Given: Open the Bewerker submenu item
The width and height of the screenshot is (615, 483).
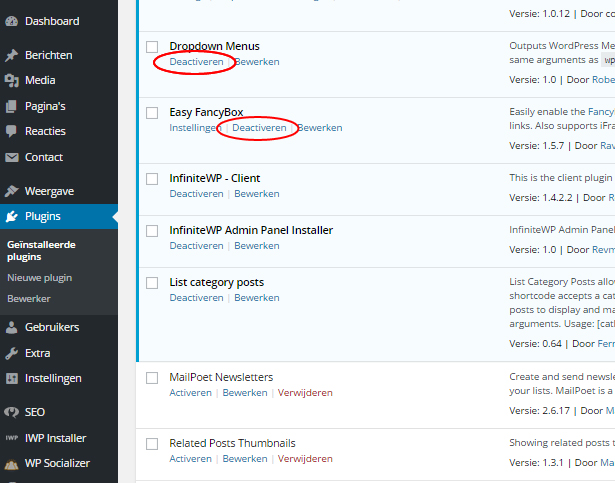Looking at the screenshot, I should point(29,299).
